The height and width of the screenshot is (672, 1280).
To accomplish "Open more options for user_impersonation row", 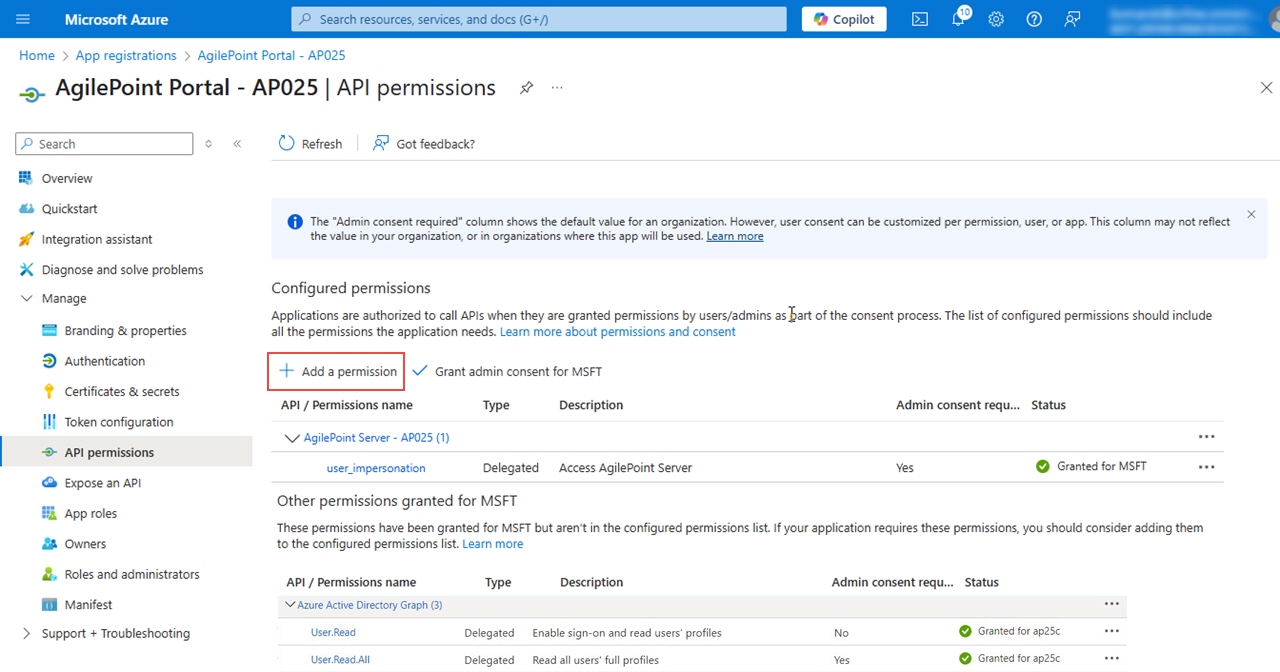I will pos(1206,467).
